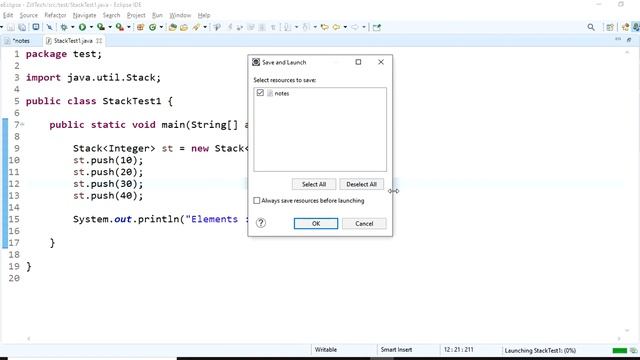Toggle the Mark Occurrences icon

click(217, 27)
